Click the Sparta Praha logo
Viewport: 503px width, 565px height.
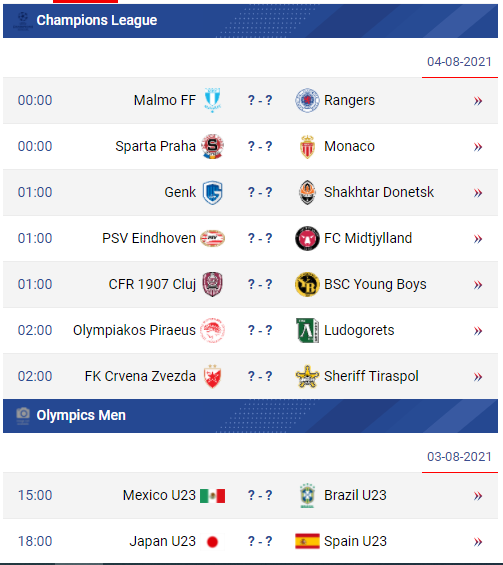[212, 146]
